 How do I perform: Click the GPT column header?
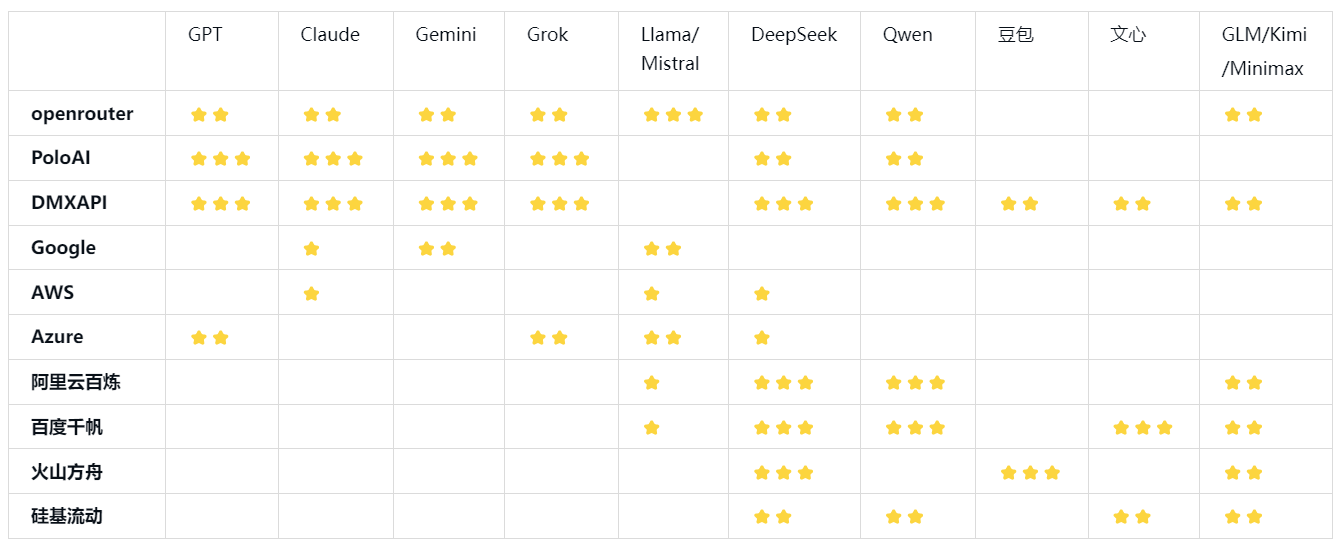click(205, 35)
